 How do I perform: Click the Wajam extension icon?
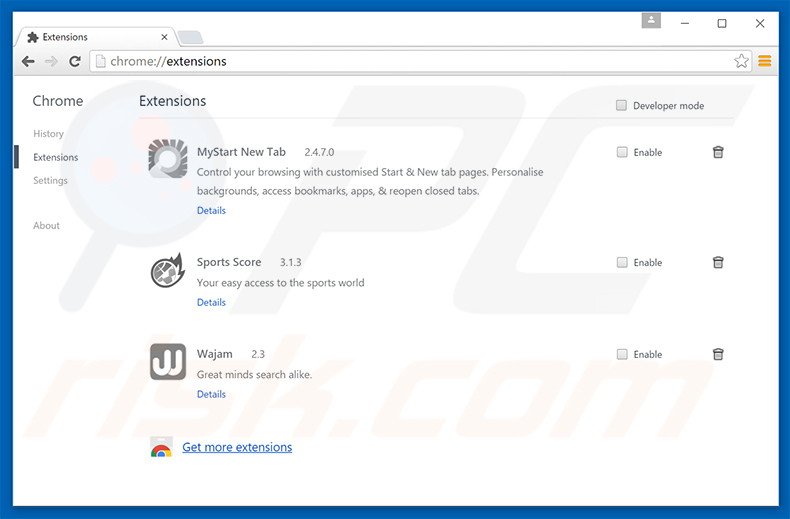(168, 362)
